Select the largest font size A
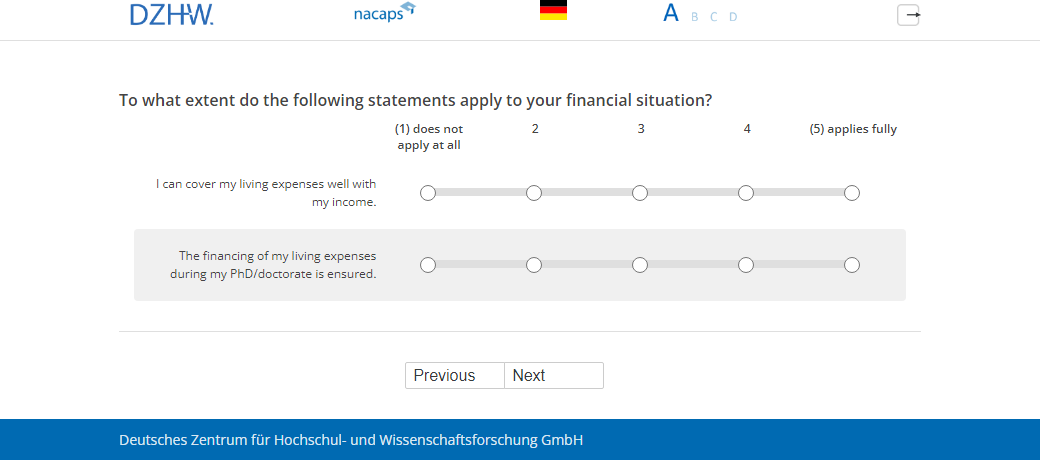The width and height of the screenshot is (1040, 460). pyautogui.click(x=671, y=14)
